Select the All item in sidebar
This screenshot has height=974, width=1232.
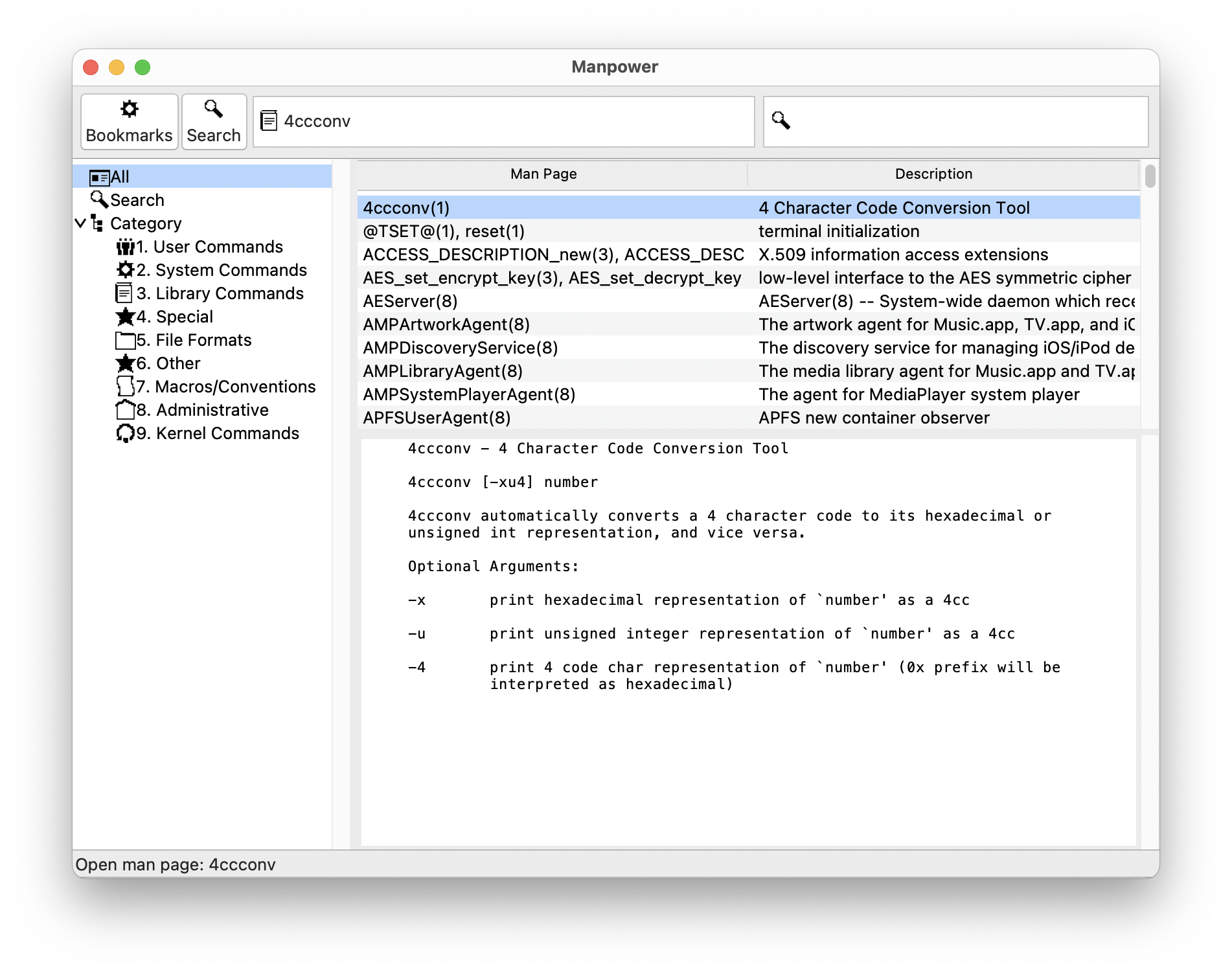click(120, 177)
